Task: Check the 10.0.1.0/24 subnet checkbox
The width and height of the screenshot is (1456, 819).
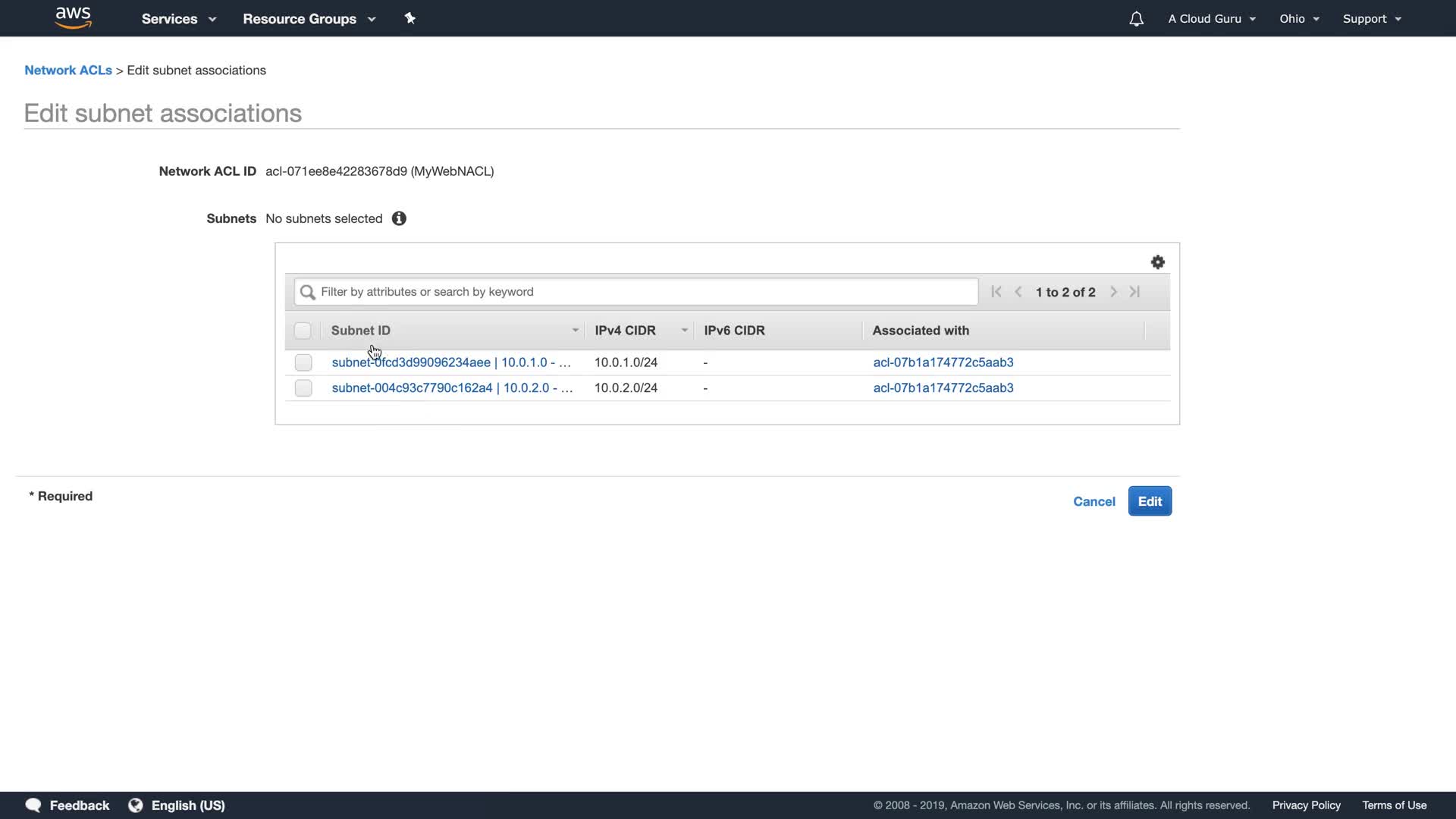Action: pos(303,362)
